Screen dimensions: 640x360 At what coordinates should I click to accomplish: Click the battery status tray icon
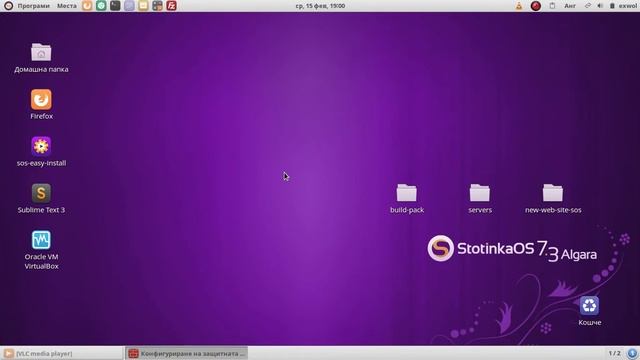(612, 6)
